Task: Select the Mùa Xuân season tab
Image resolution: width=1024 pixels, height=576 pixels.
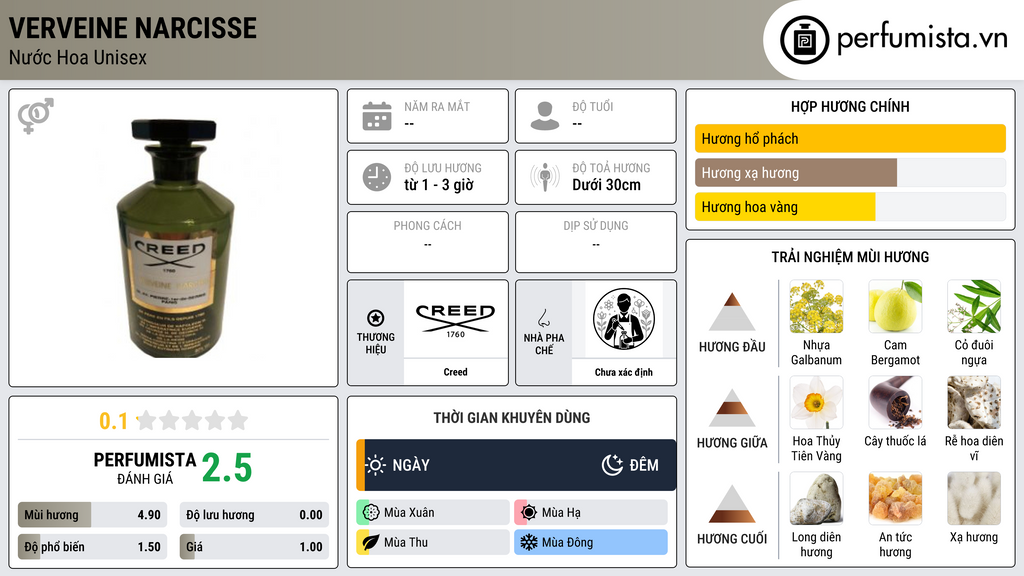Action: click(x=433, y=513)
